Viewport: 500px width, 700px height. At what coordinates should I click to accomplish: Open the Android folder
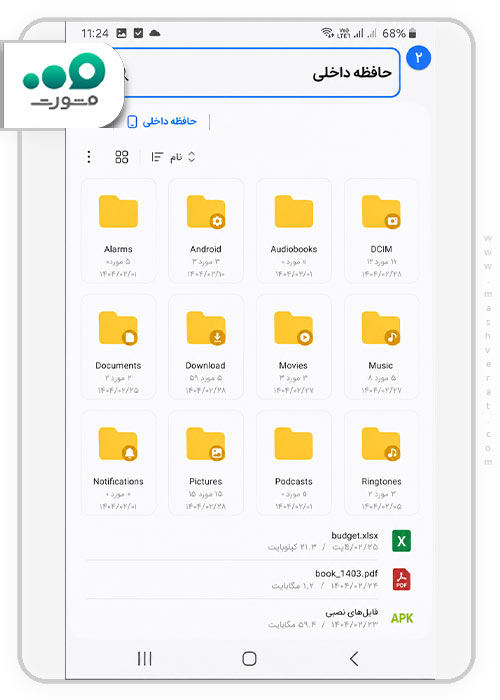[206, 230]
